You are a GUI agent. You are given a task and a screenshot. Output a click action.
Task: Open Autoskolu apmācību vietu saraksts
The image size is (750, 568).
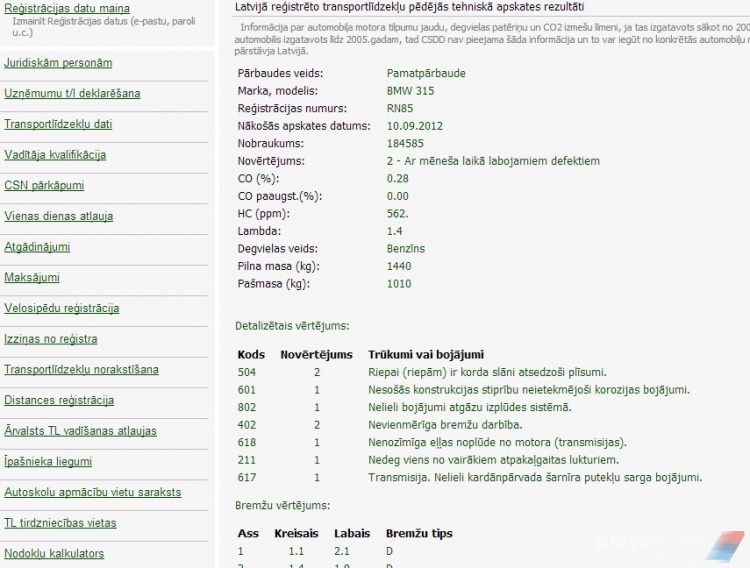[x=93, y=492]
